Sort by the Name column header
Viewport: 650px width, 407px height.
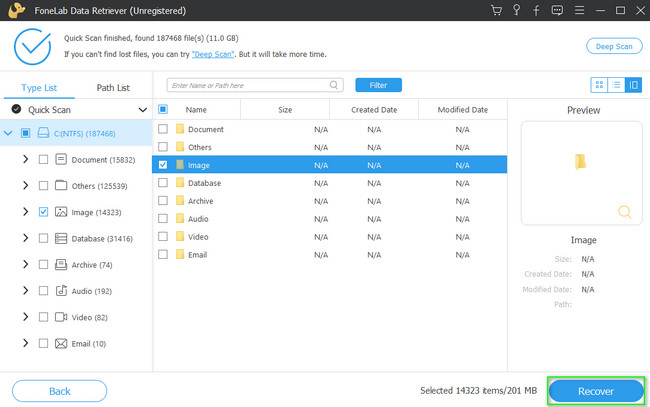point(196,110)
